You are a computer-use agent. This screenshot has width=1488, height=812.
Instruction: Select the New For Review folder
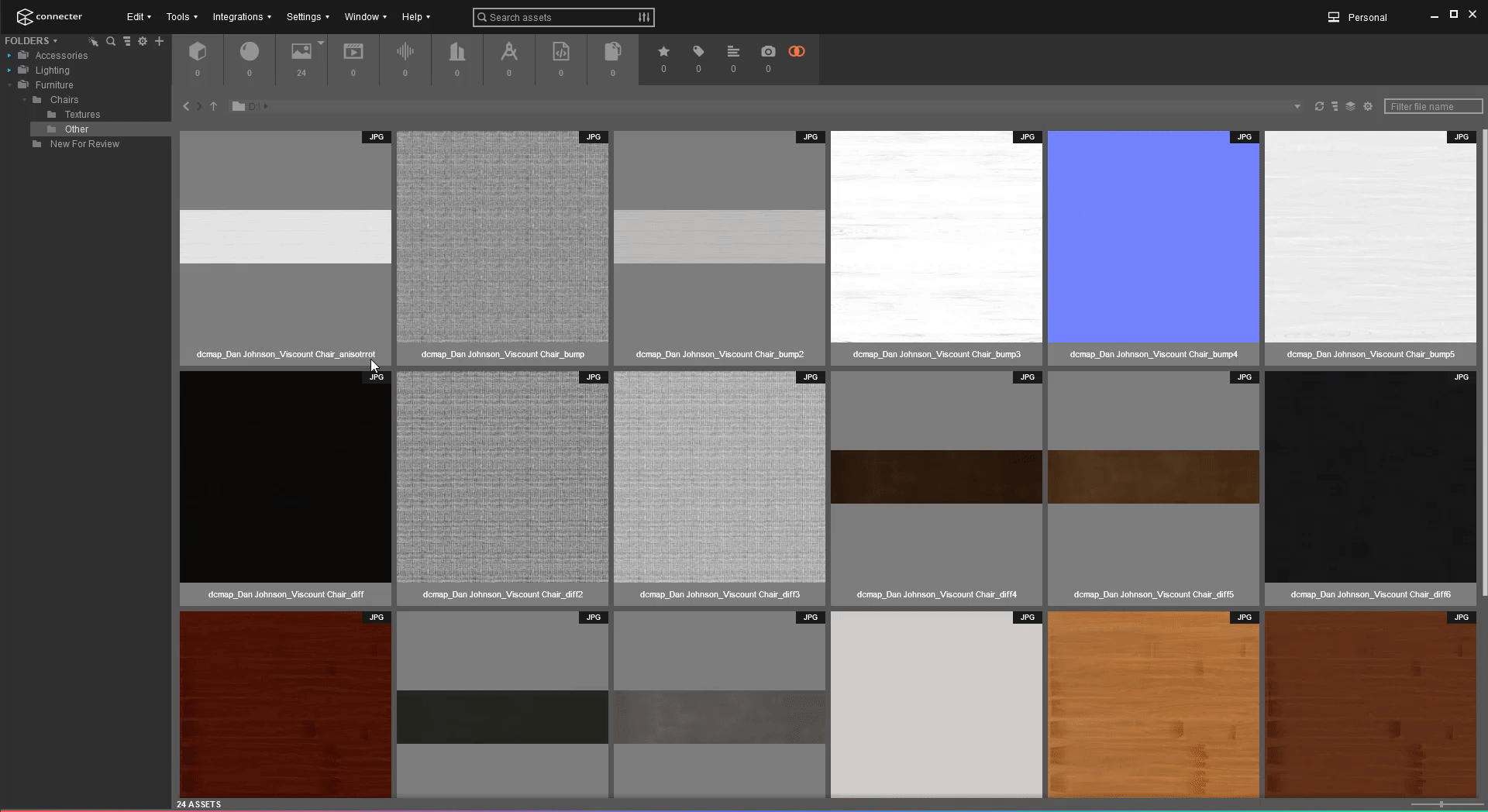[84, 144]
